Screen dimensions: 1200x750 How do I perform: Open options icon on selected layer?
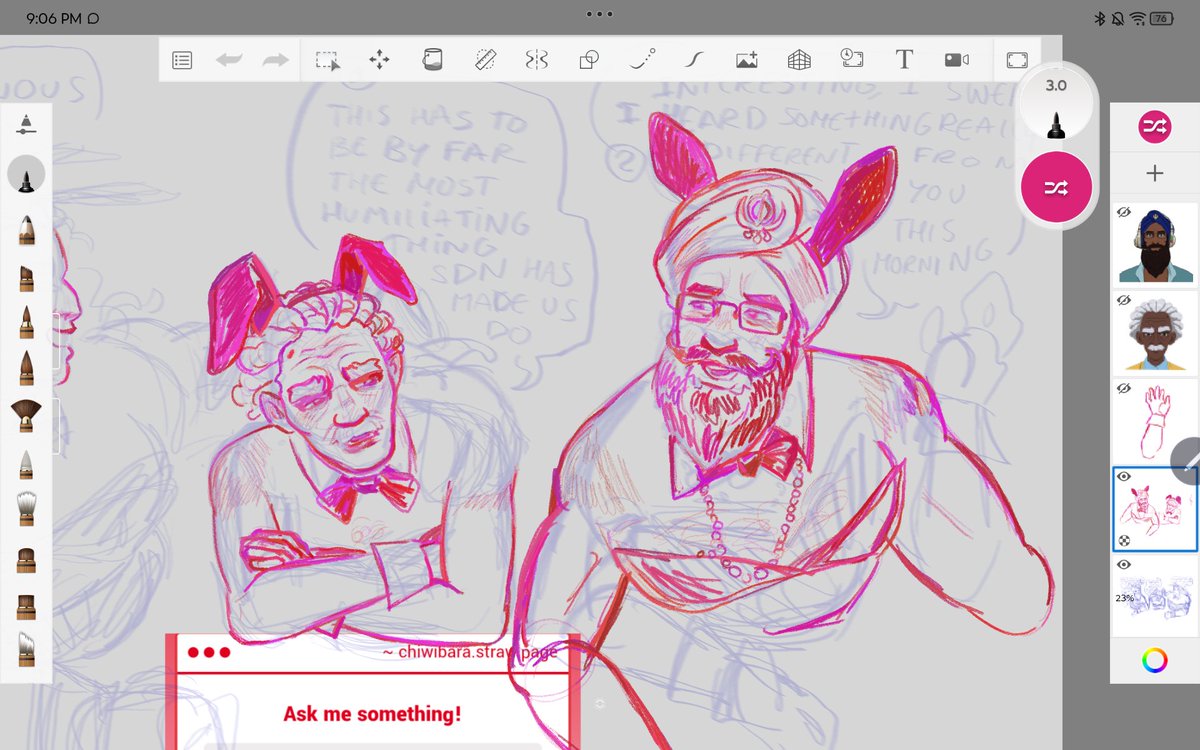point(1124,540)
